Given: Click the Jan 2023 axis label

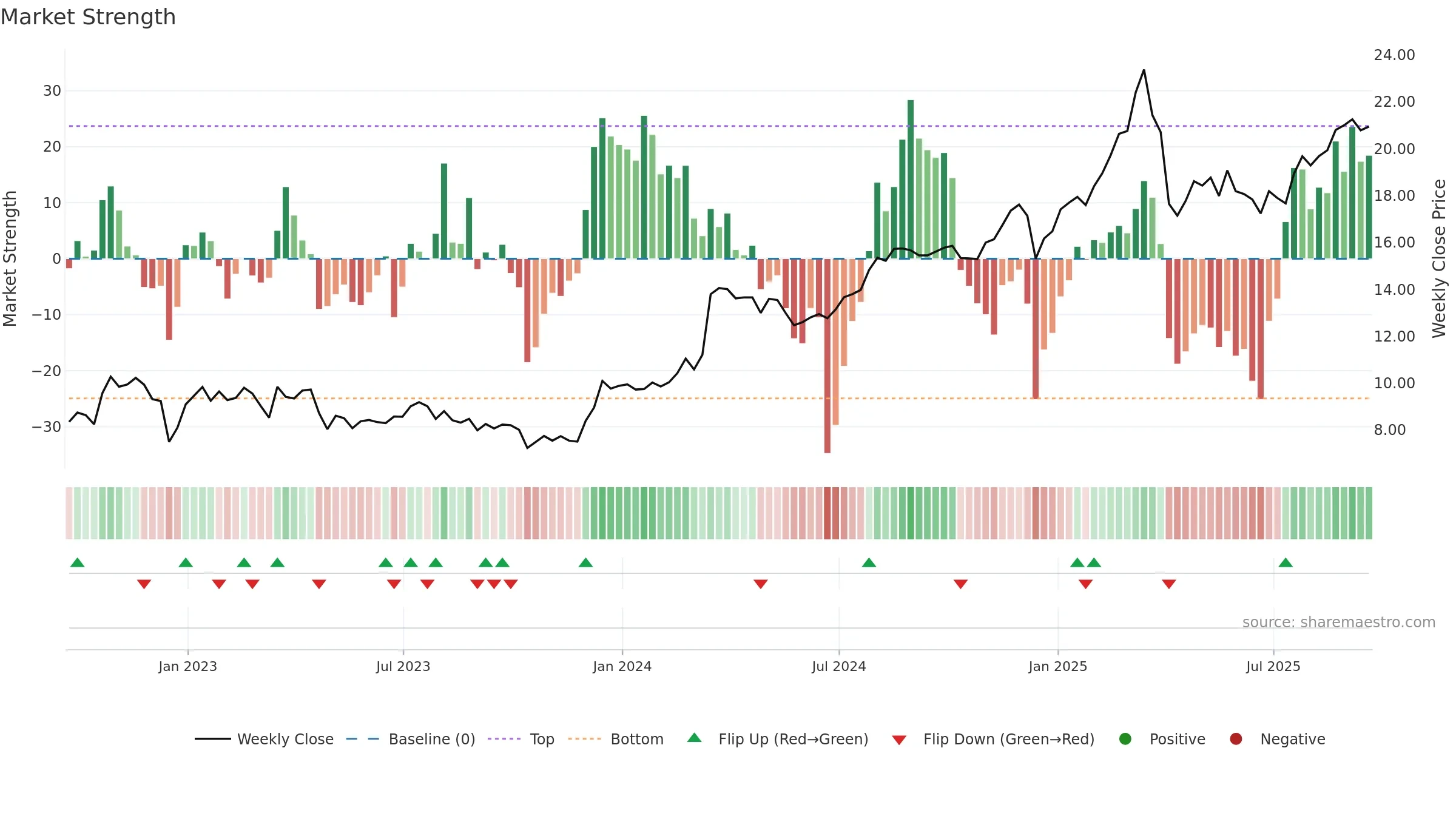Looking at the screenshot, I should [x=188, y=666].
